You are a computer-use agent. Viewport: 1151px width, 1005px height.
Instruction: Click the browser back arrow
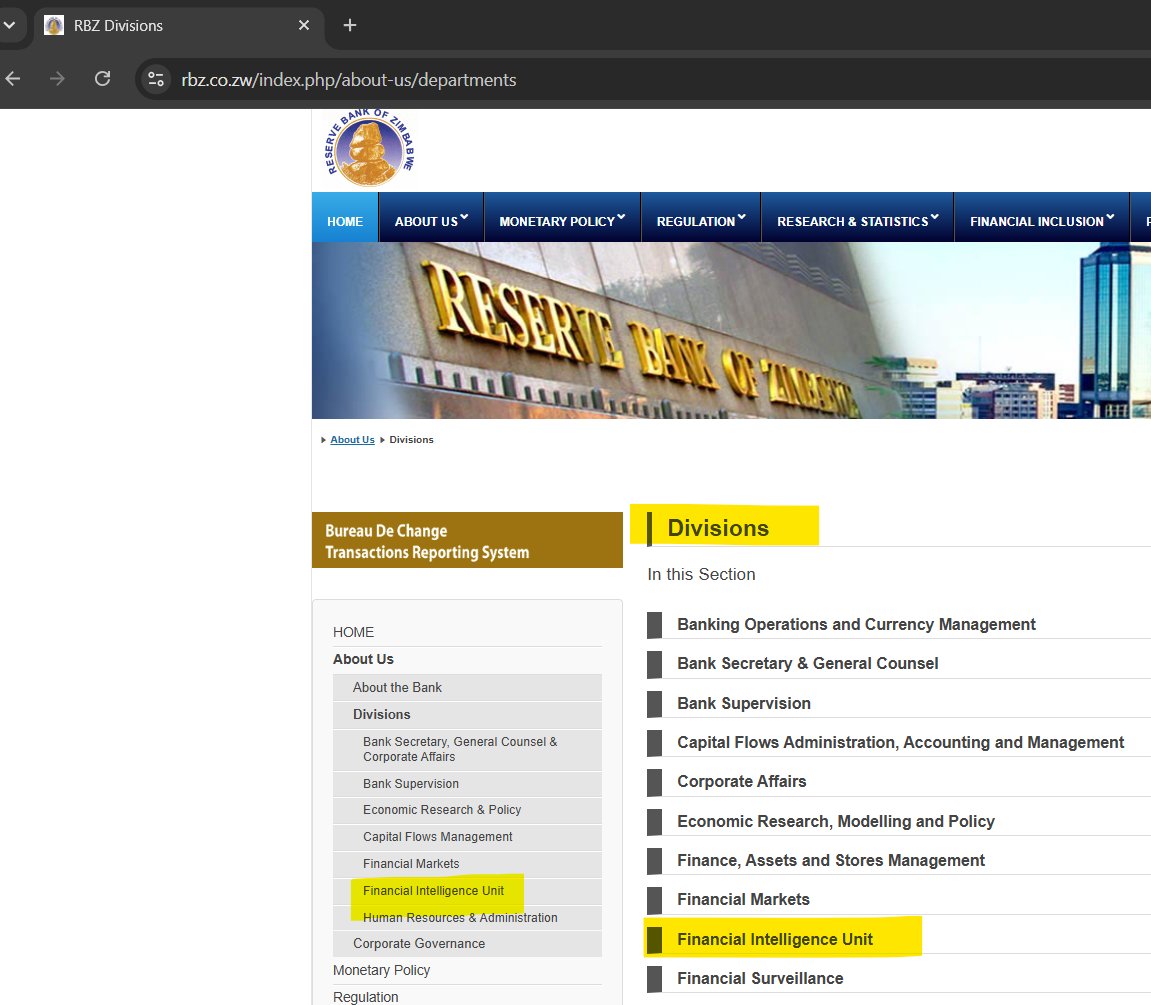click(x=12, y=79)
